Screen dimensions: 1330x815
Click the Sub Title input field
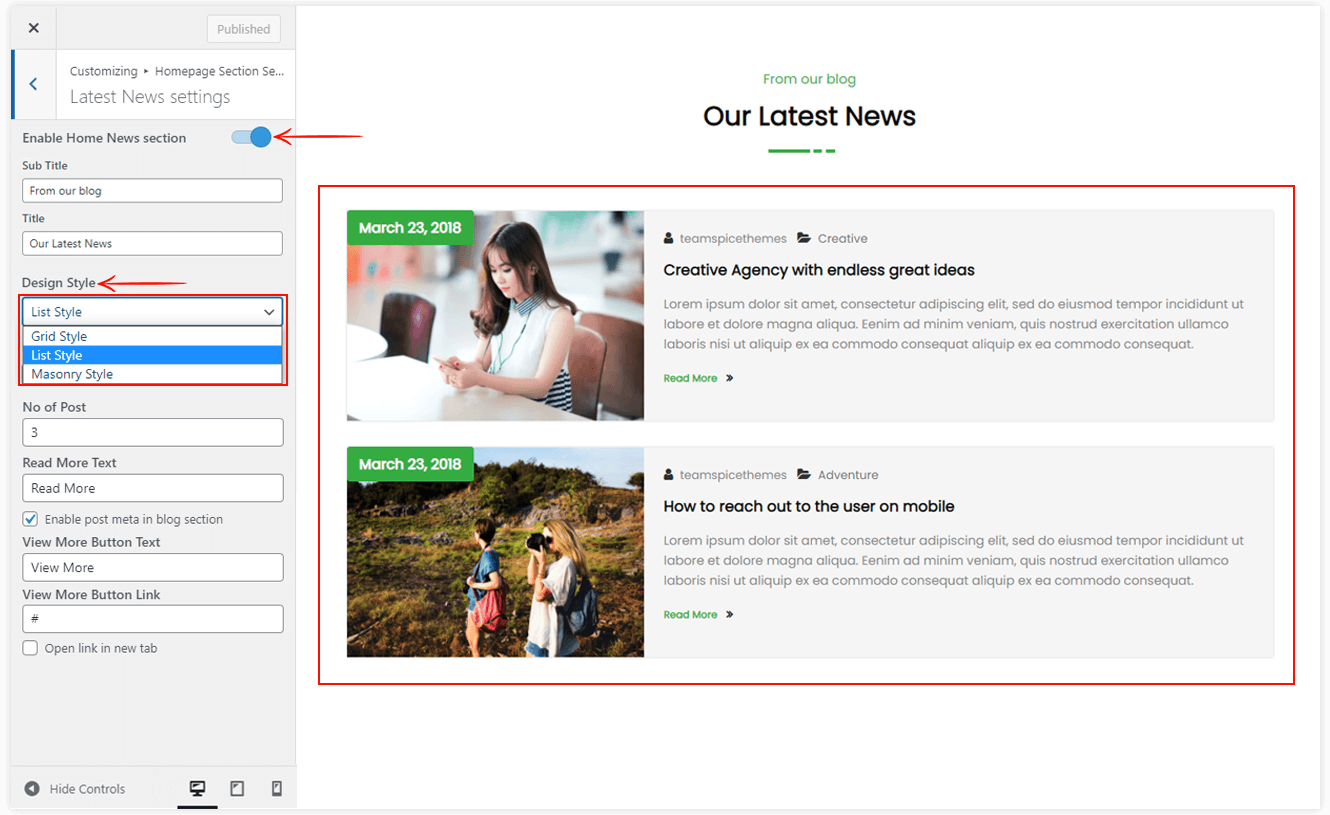tap(152, 190)
